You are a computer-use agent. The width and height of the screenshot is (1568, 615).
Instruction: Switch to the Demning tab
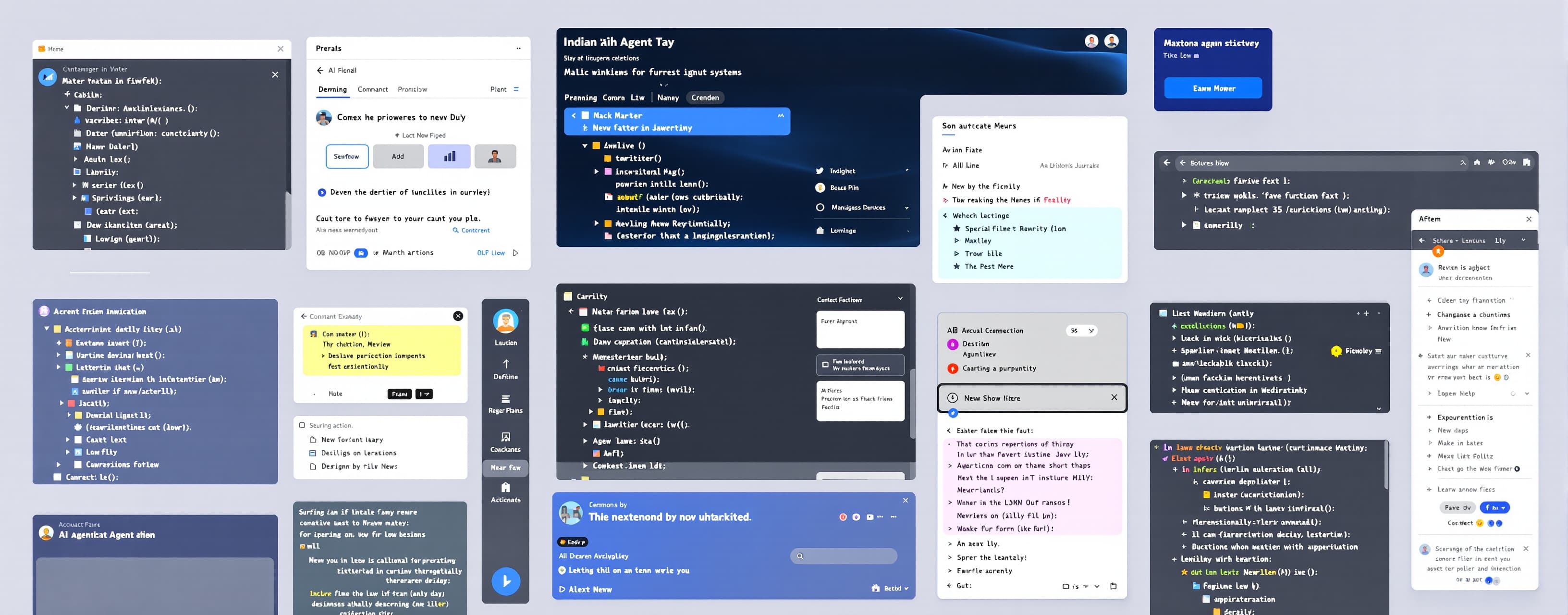[x=332, y=89]
